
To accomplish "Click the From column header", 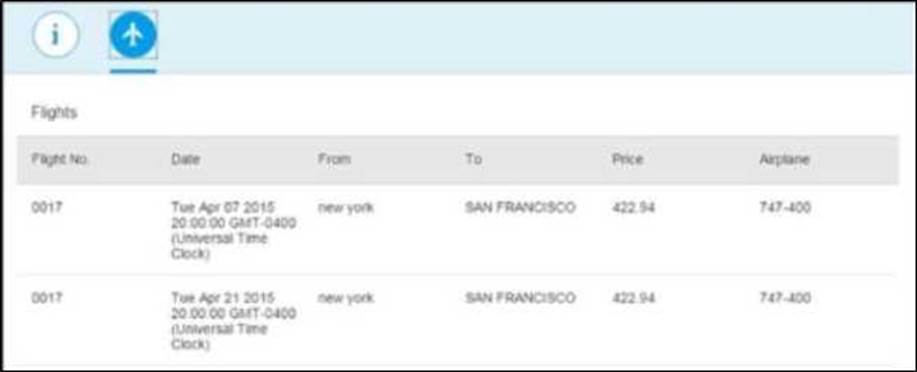I will click(335, 159).
